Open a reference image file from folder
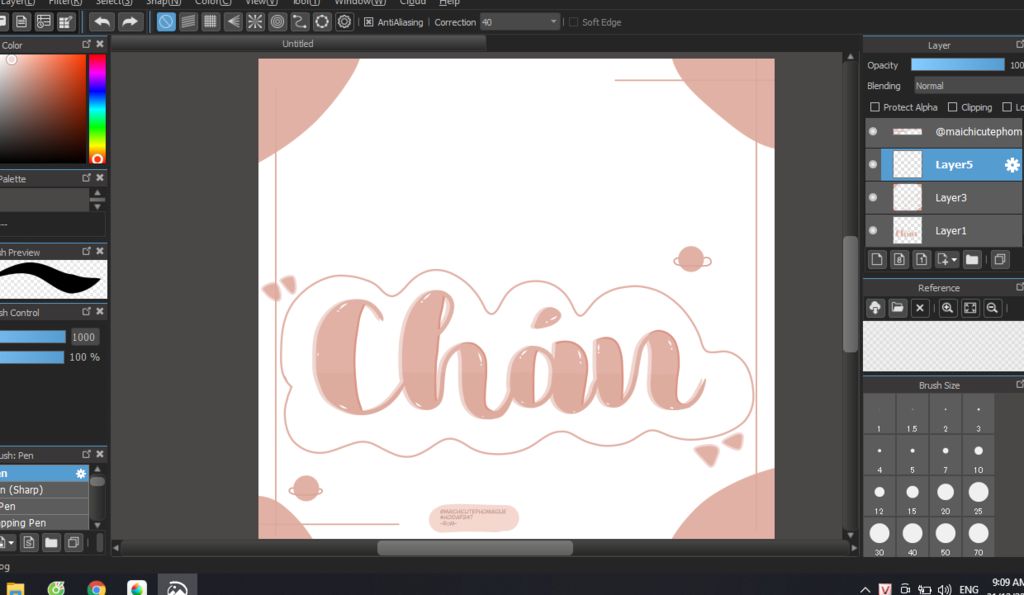Screen dimensions: 1024x595 pyautogui.click(x=897, y=308)
